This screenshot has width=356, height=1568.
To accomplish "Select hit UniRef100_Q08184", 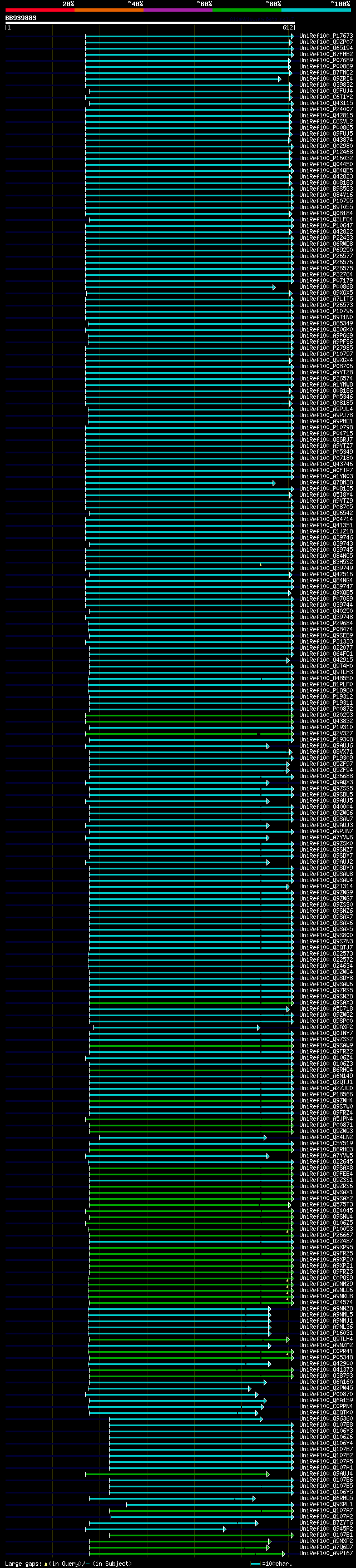I will pos(325,213).
